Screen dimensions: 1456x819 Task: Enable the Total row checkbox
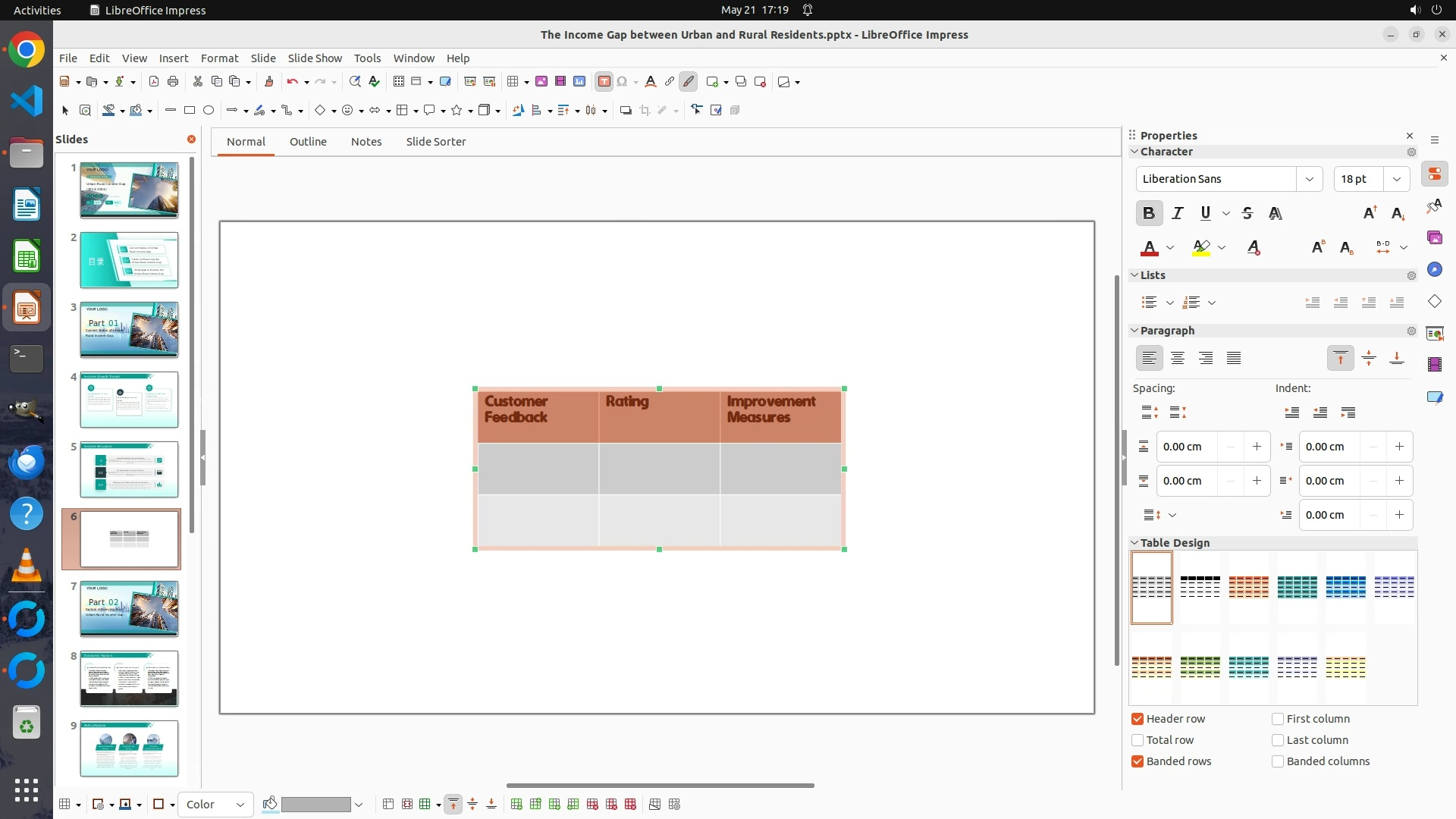point(1137,740)
